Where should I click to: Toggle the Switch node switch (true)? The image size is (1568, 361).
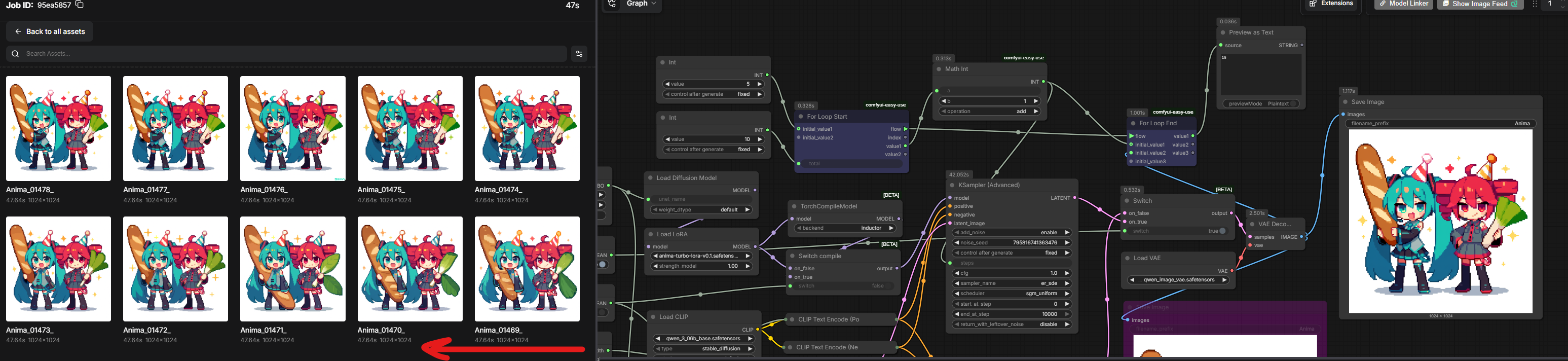click(x=1222, y=231)
